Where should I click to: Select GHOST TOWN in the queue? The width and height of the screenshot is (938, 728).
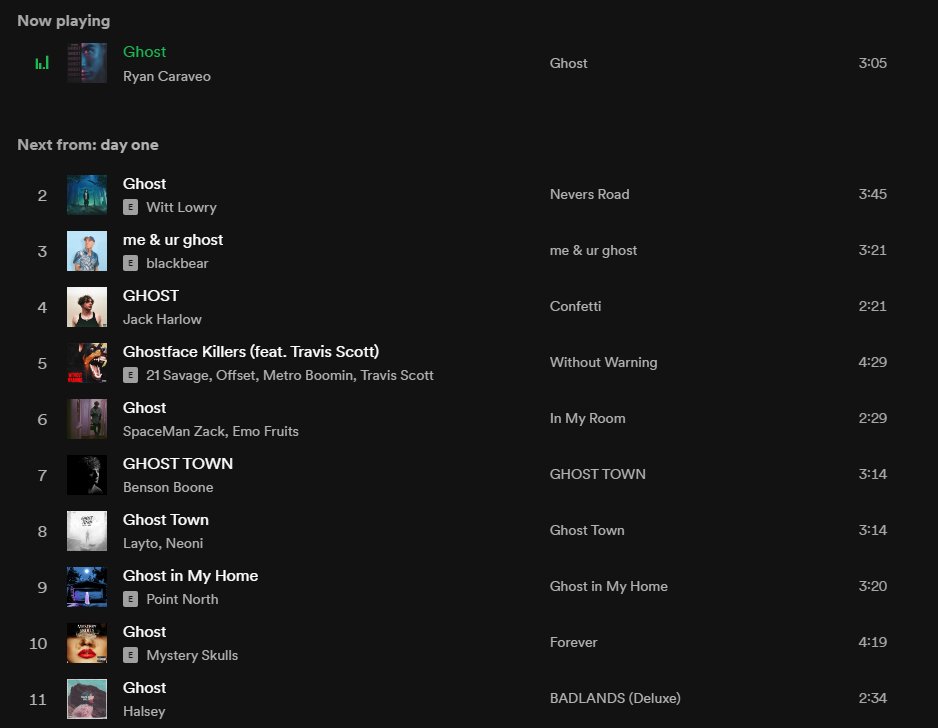pos(177,463)
